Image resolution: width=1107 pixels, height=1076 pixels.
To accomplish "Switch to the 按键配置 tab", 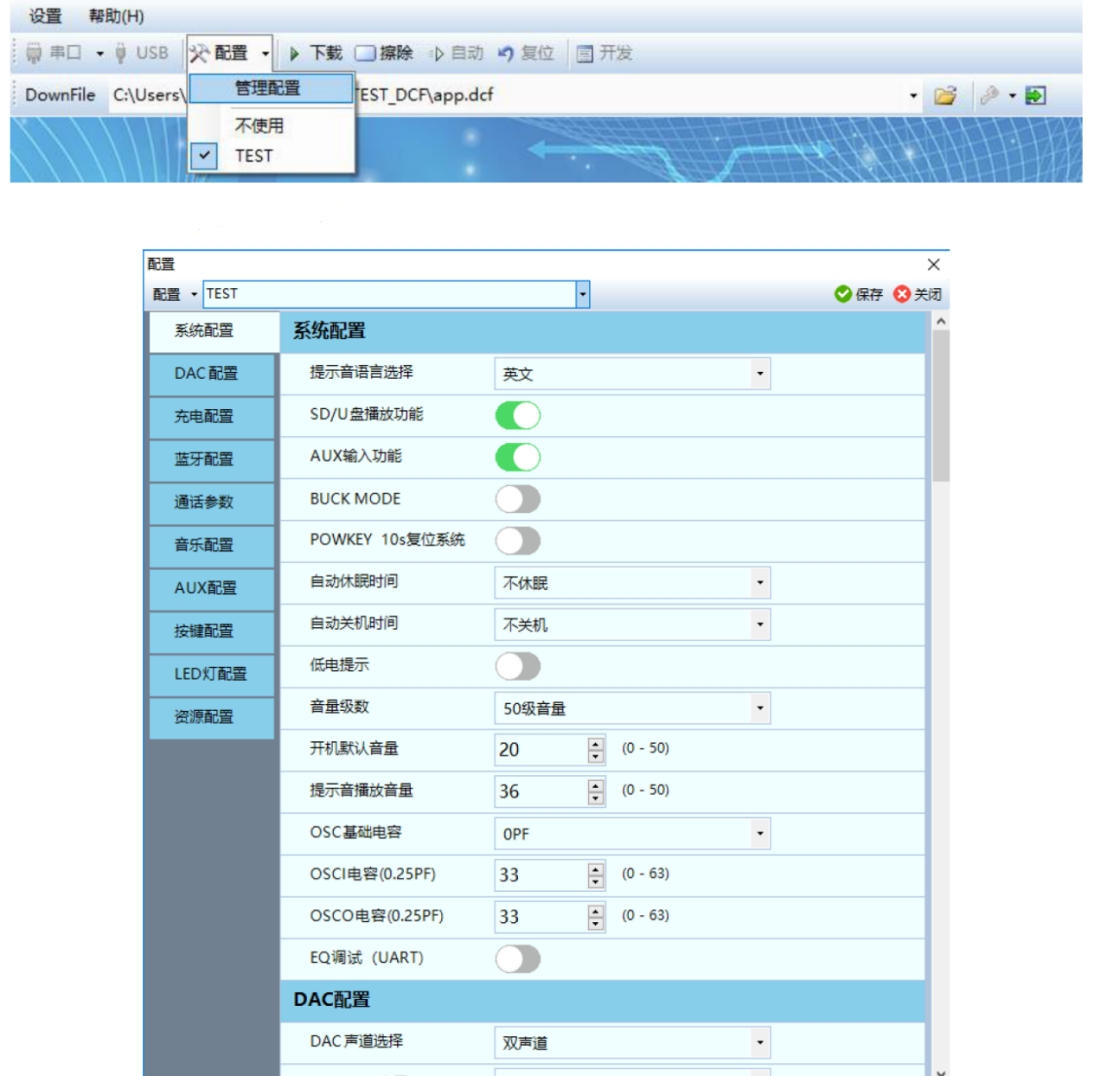I will (x=212, y=631).
